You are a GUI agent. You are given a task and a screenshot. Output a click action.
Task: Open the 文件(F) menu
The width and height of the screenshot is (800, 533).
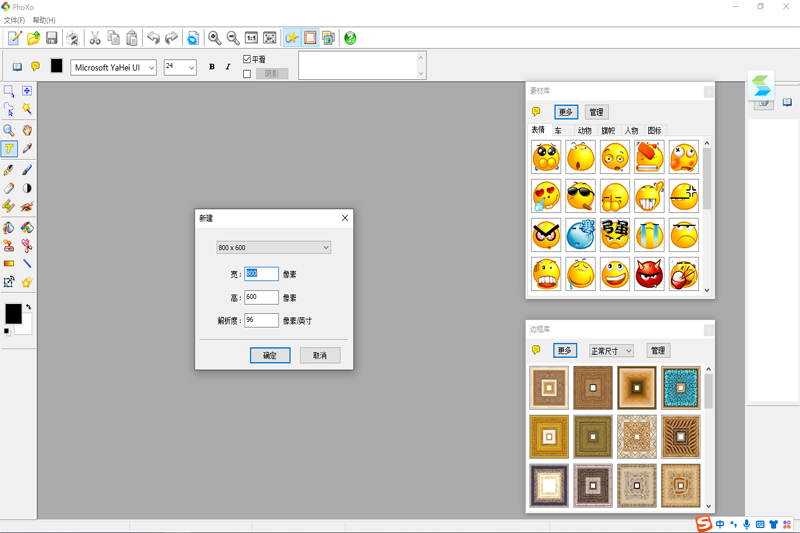coord(14,20)
